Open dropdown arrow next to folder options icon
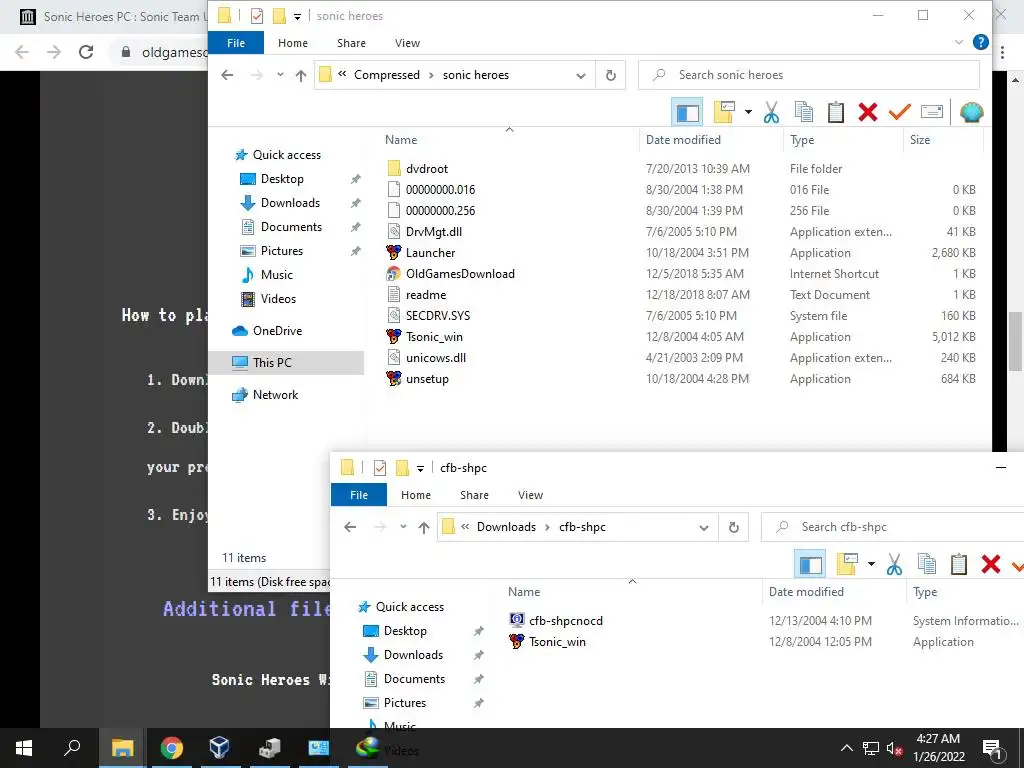 point(748,112)
